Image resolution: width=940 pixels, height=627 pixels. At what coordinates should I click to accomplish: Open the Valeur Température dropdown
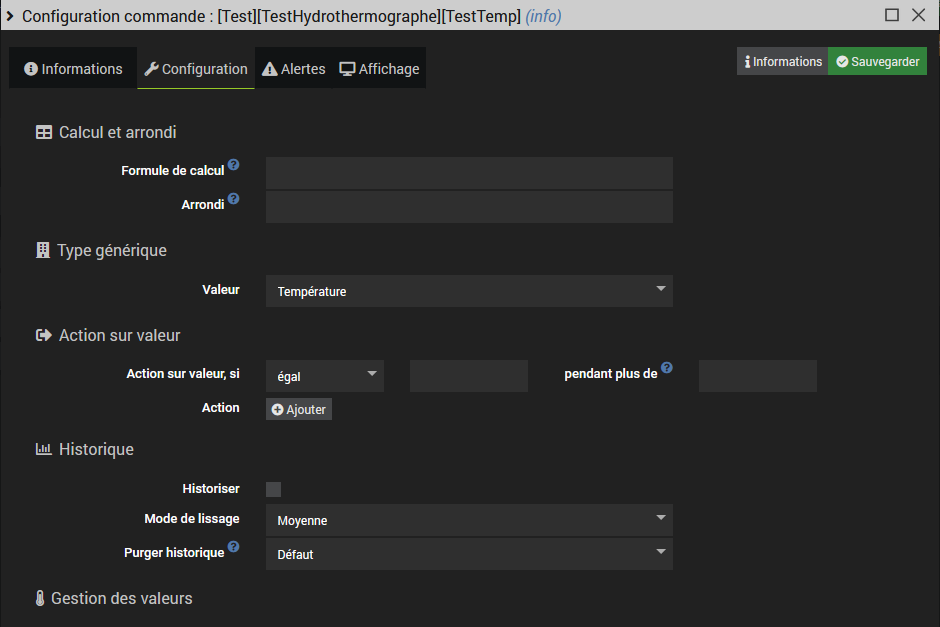click(468, 291)
